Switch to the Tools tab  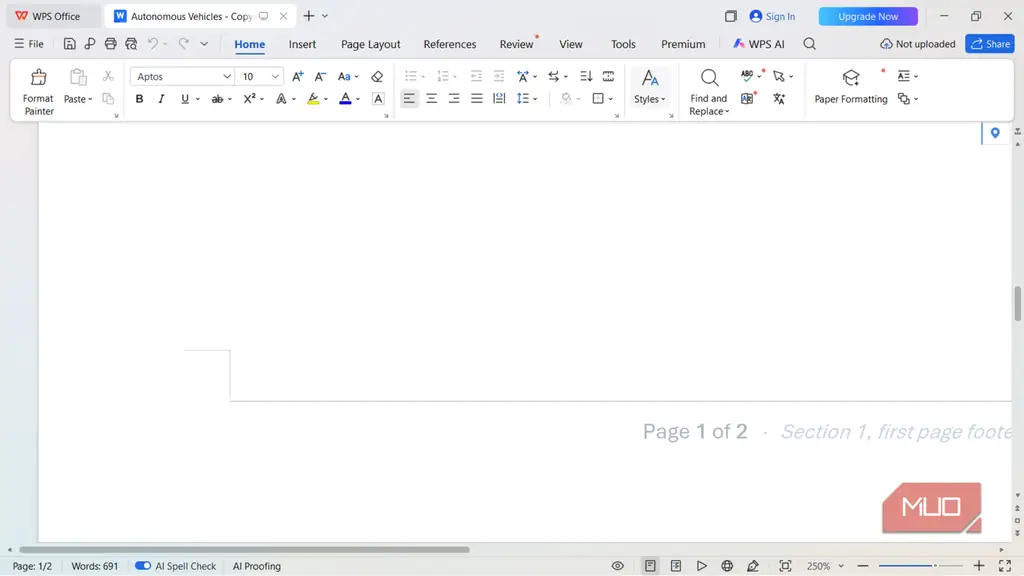(623, 44)
